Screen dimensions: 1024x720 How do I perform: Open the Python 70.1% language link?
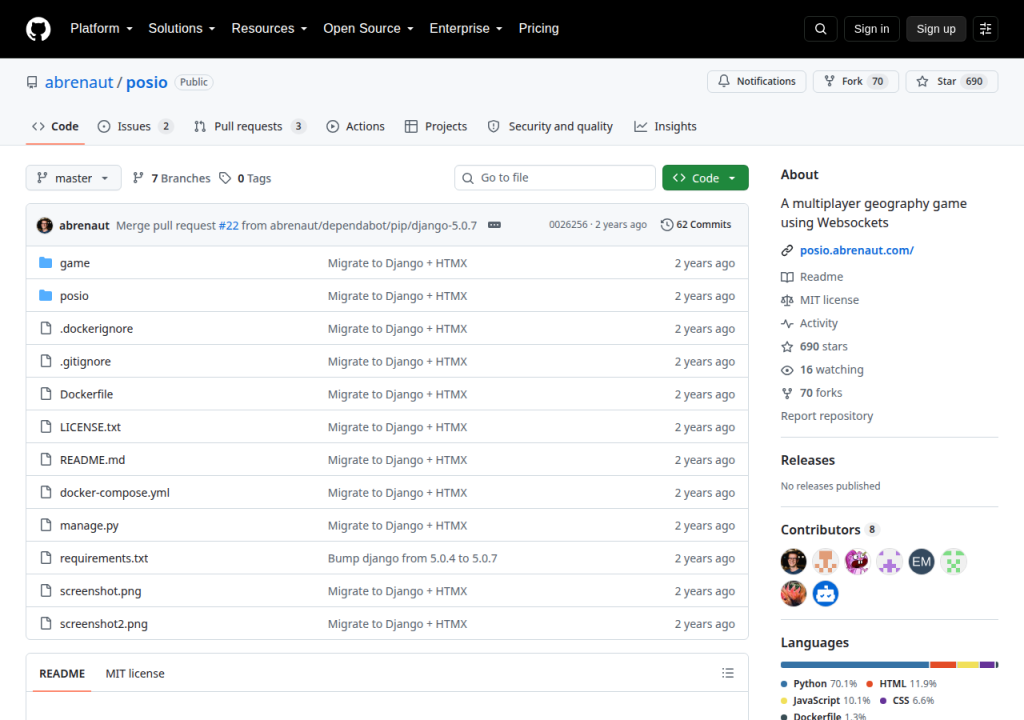click(819, 683)
